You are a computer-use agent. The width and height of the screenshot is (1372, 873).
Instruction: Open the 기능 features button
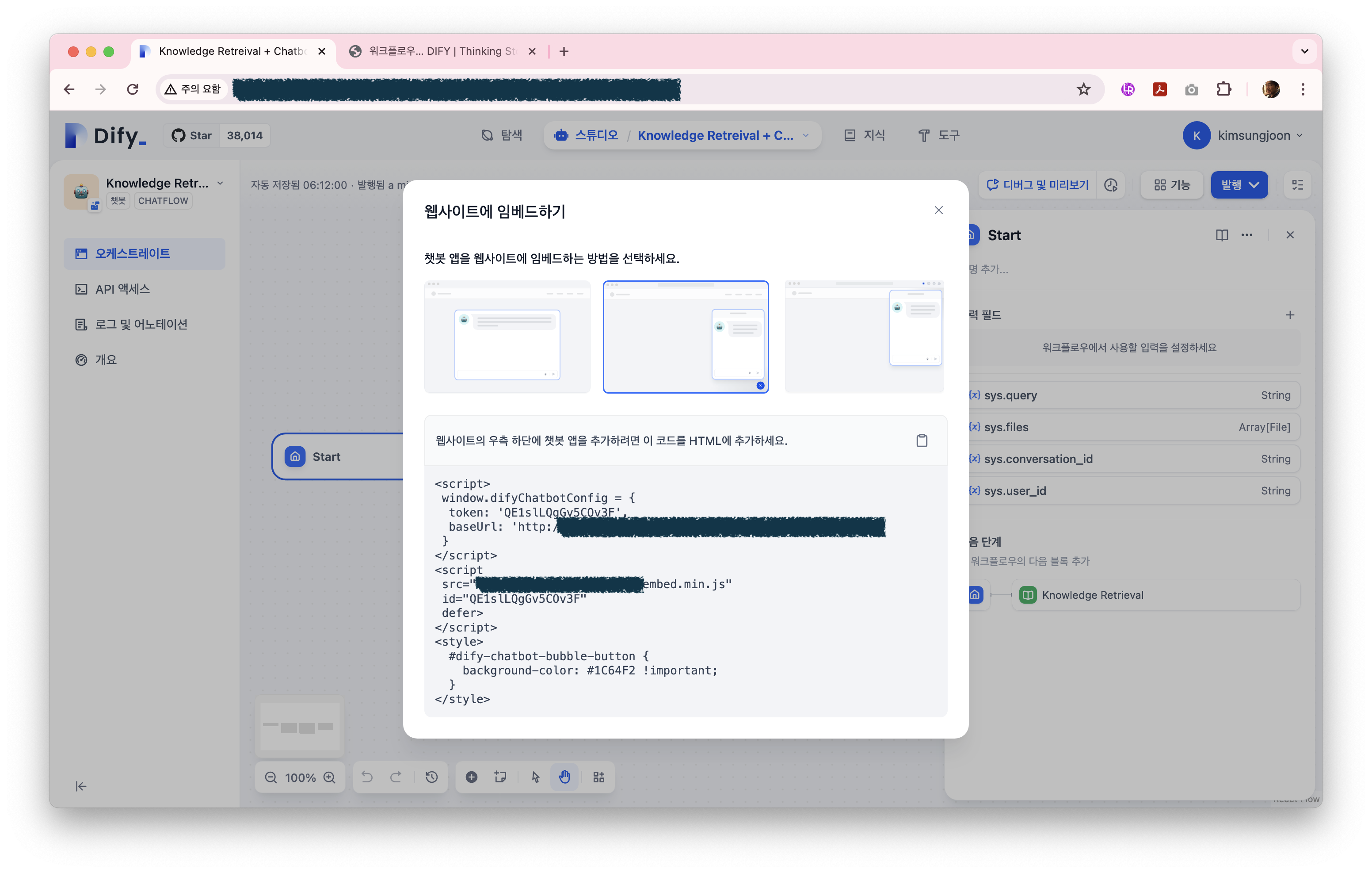(x=1171, y=185)
